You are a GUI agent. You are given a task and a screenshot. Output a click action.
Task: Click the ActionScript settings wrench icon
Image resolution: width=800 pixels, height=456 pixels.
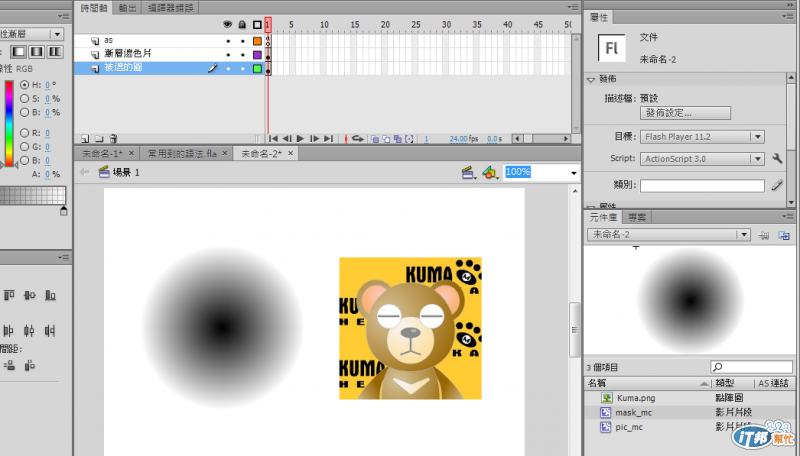(x=777, y=159)
